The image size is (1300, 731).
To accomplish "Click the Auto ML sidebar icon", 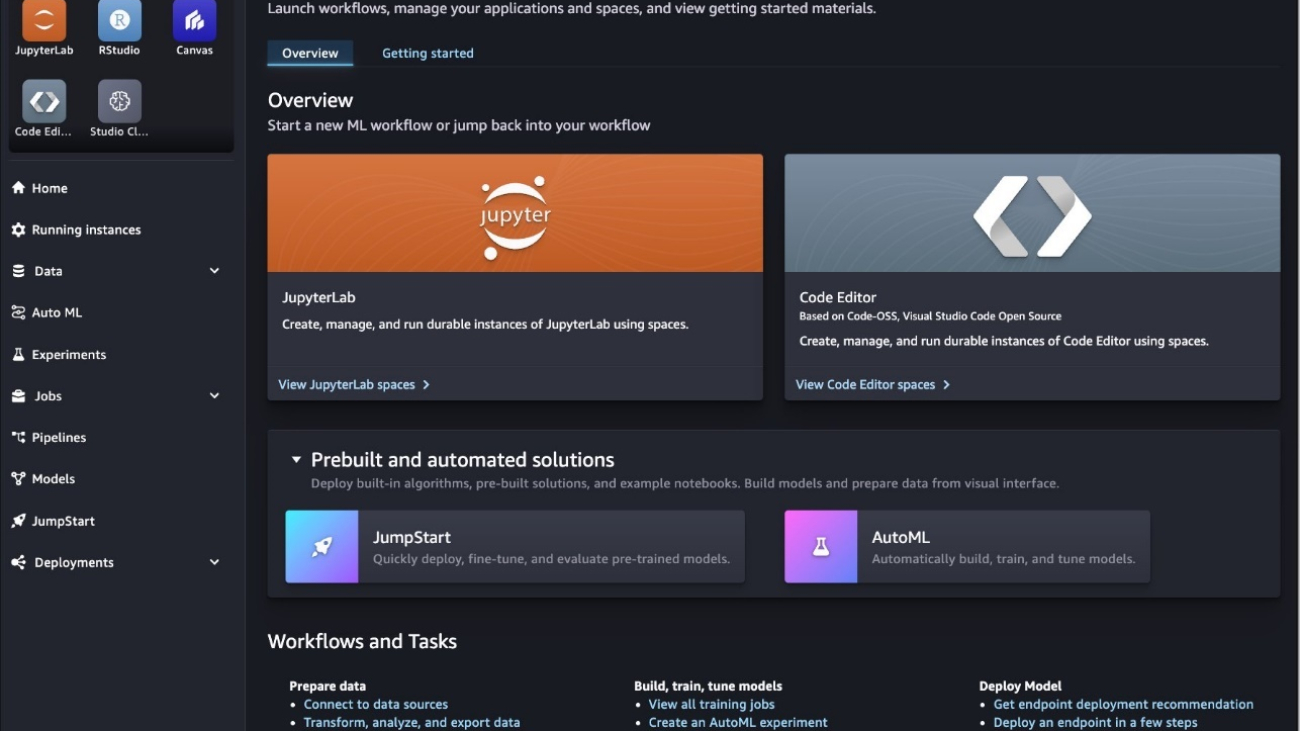I will pyautogui.click(x=18, y=313).
